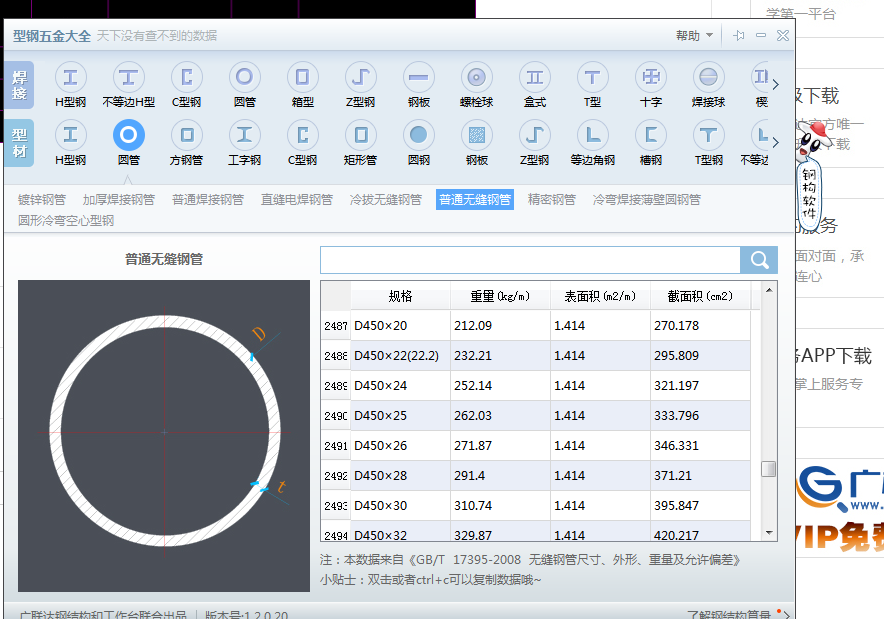Select the 螺栓球 icon
884x619 pixels.
(x=476, y=77)
